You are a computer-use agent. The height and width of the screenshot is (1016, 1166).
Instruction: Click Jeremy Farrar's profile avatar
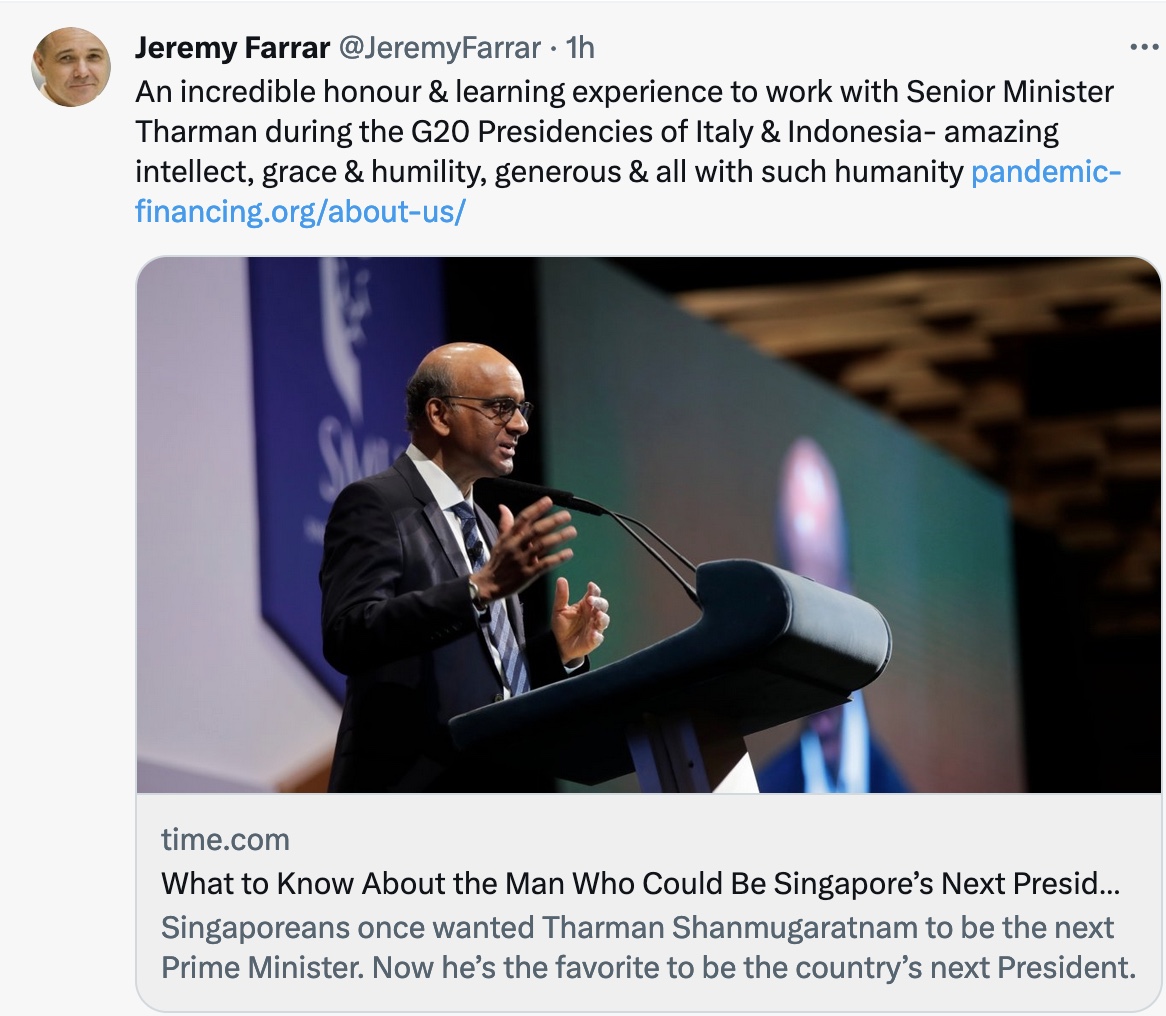[x=71, y=67]
